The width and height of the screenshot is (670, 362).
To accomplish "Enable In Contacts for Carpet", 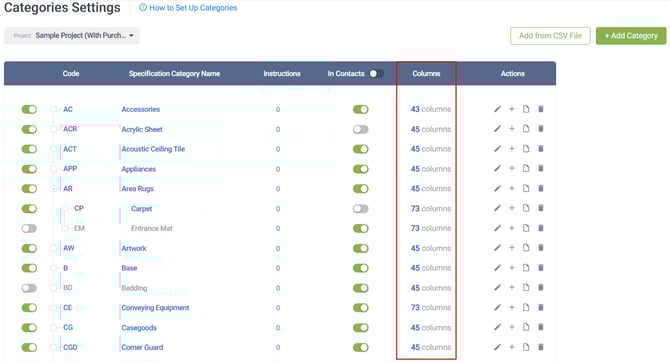I will click(x=361, y=209).
